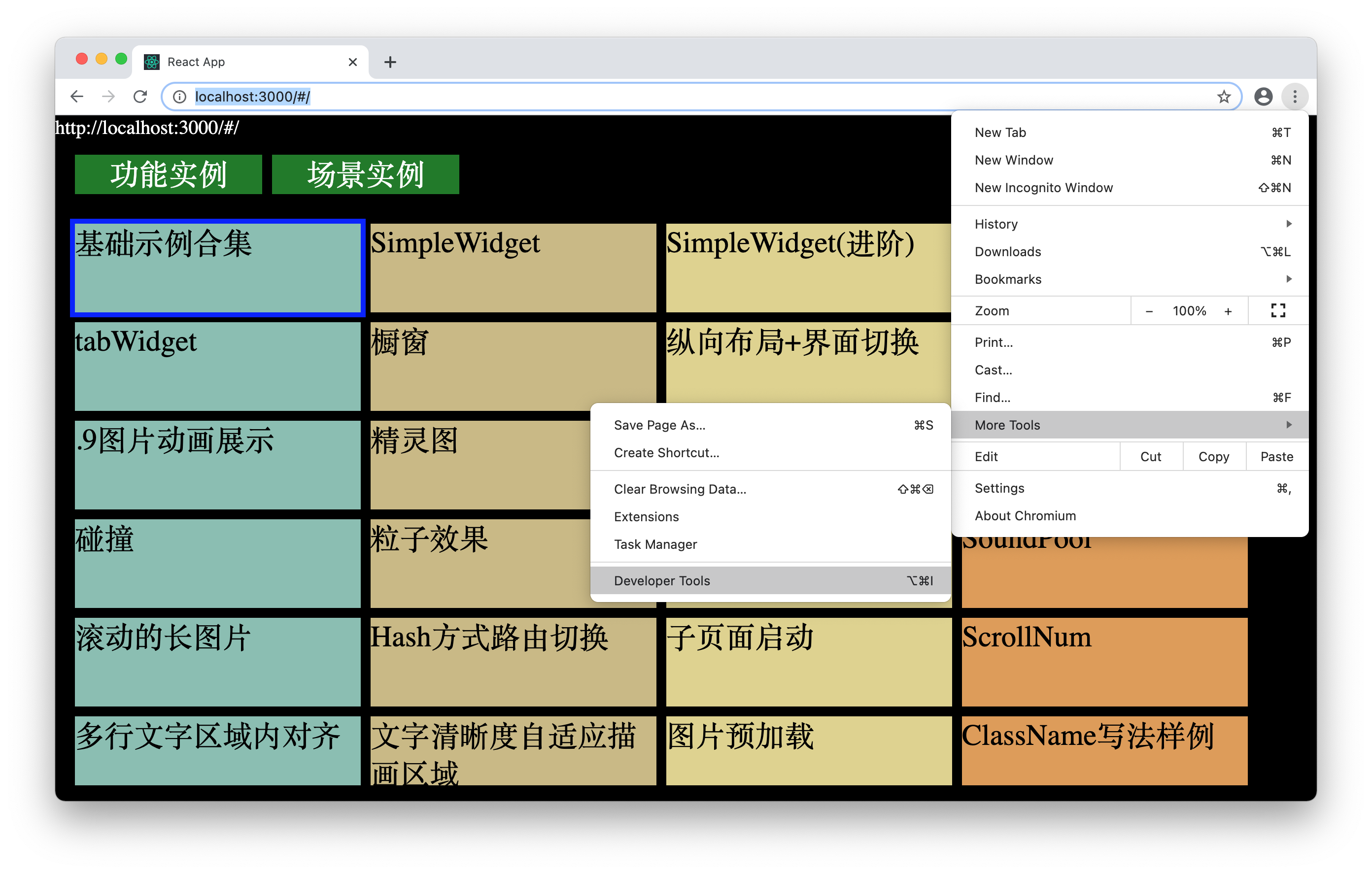Click the 场景实例 green button

tap(365, 174)
